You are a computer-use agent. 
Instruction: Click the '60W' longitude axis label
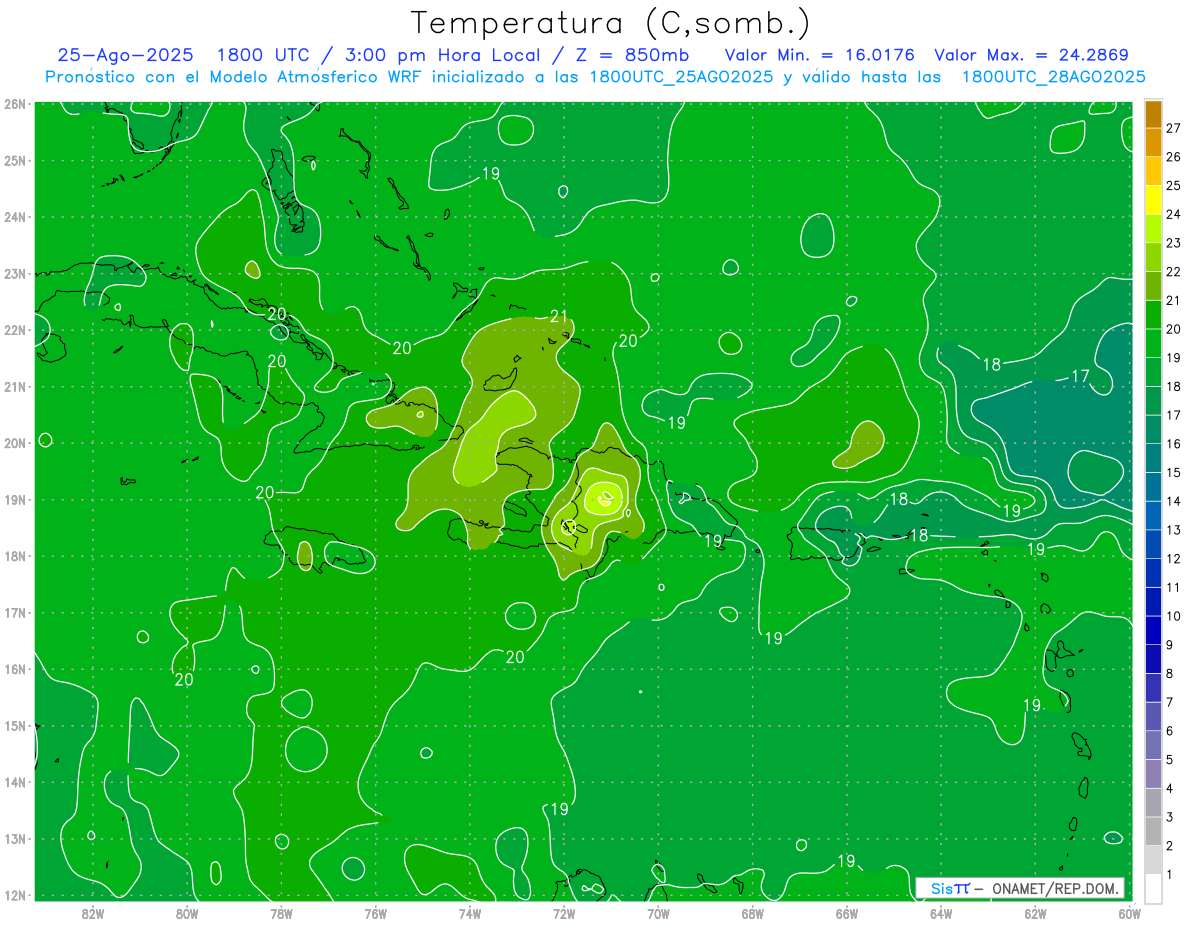1129,913
